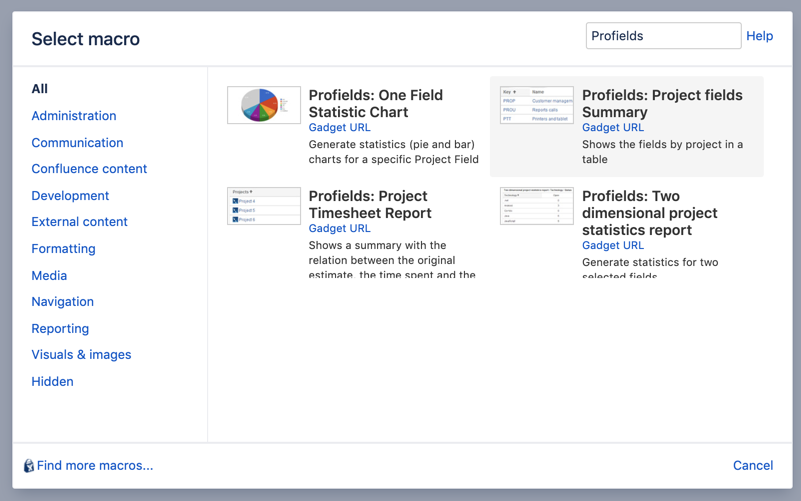The image size is (801, 501).
Task: Open the Help link
Action: pos(759,36)
